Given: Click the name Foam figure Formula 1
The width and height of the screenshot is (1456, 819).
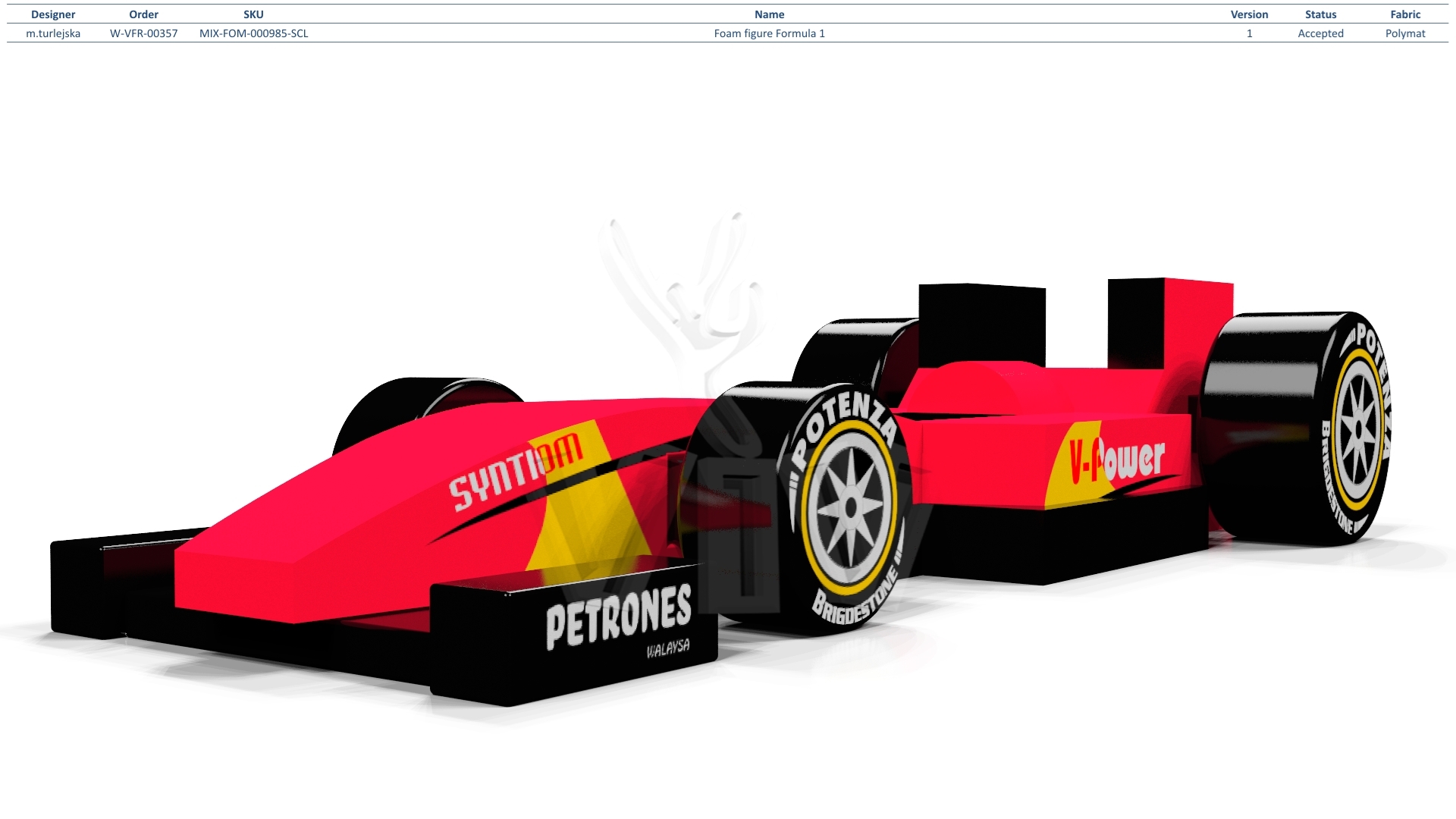Looking at the screenshot, I should (769, 33).
